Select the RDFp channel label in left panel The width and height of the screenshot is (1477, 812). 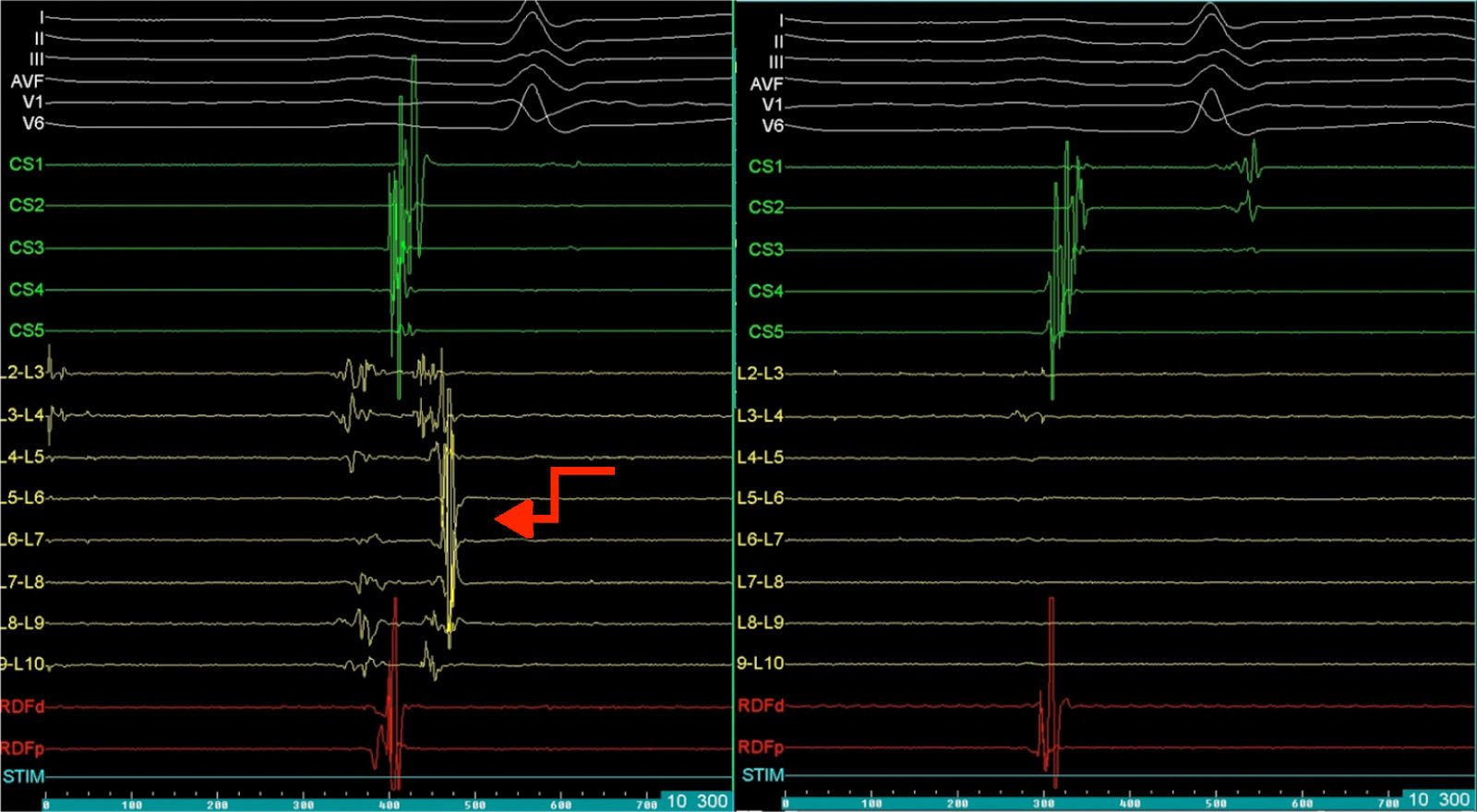point(22,748)
